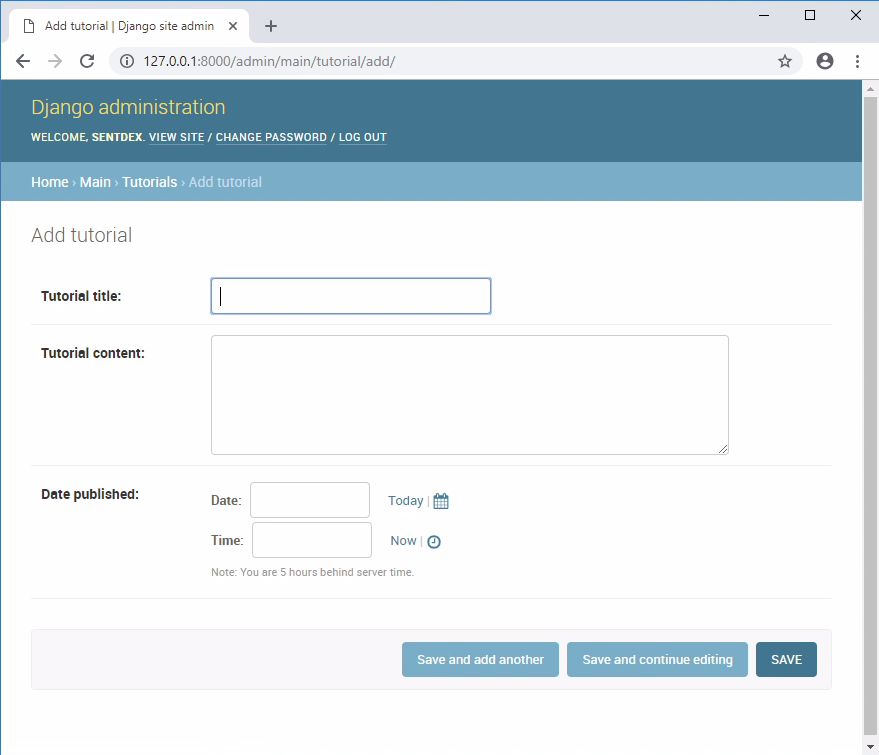Focus the Tutorial title text field
Screen dimensions: 879x755
[x=350, y=296]
